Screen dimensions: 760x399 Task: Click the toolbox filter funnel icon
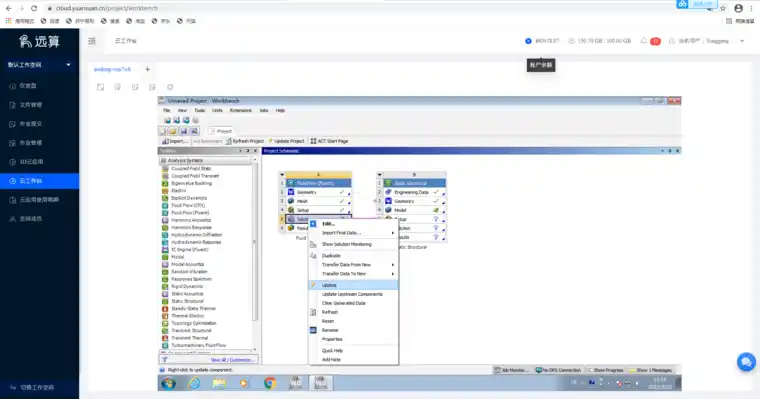pyautogui.click(x=165, y=360)
